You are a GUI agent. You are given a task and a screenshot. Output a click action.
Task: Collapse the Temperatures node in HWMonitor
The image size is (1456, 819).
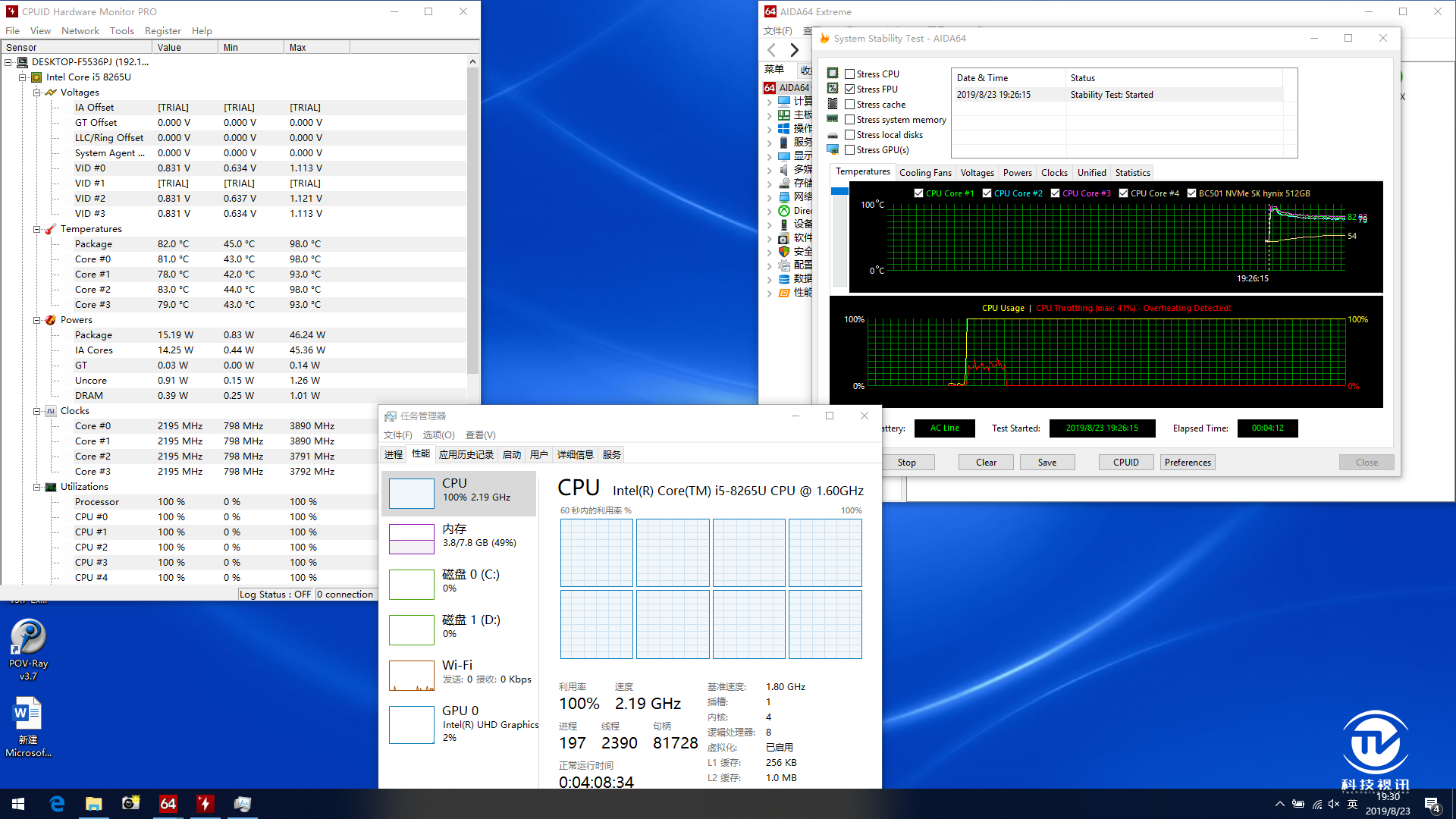coord(36,229)
